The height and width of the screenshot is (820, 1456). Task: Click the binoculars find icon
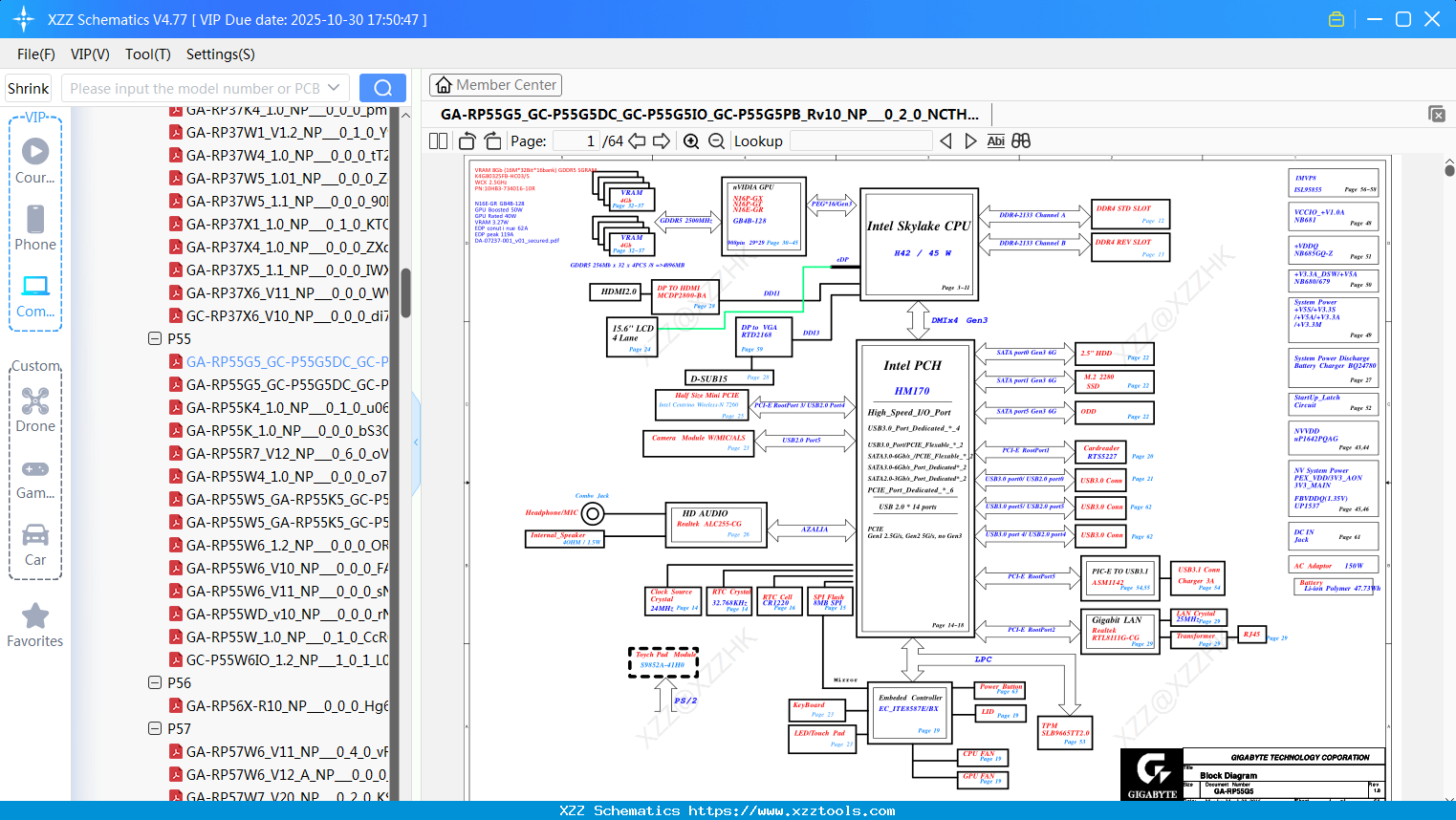point(1021,141)
